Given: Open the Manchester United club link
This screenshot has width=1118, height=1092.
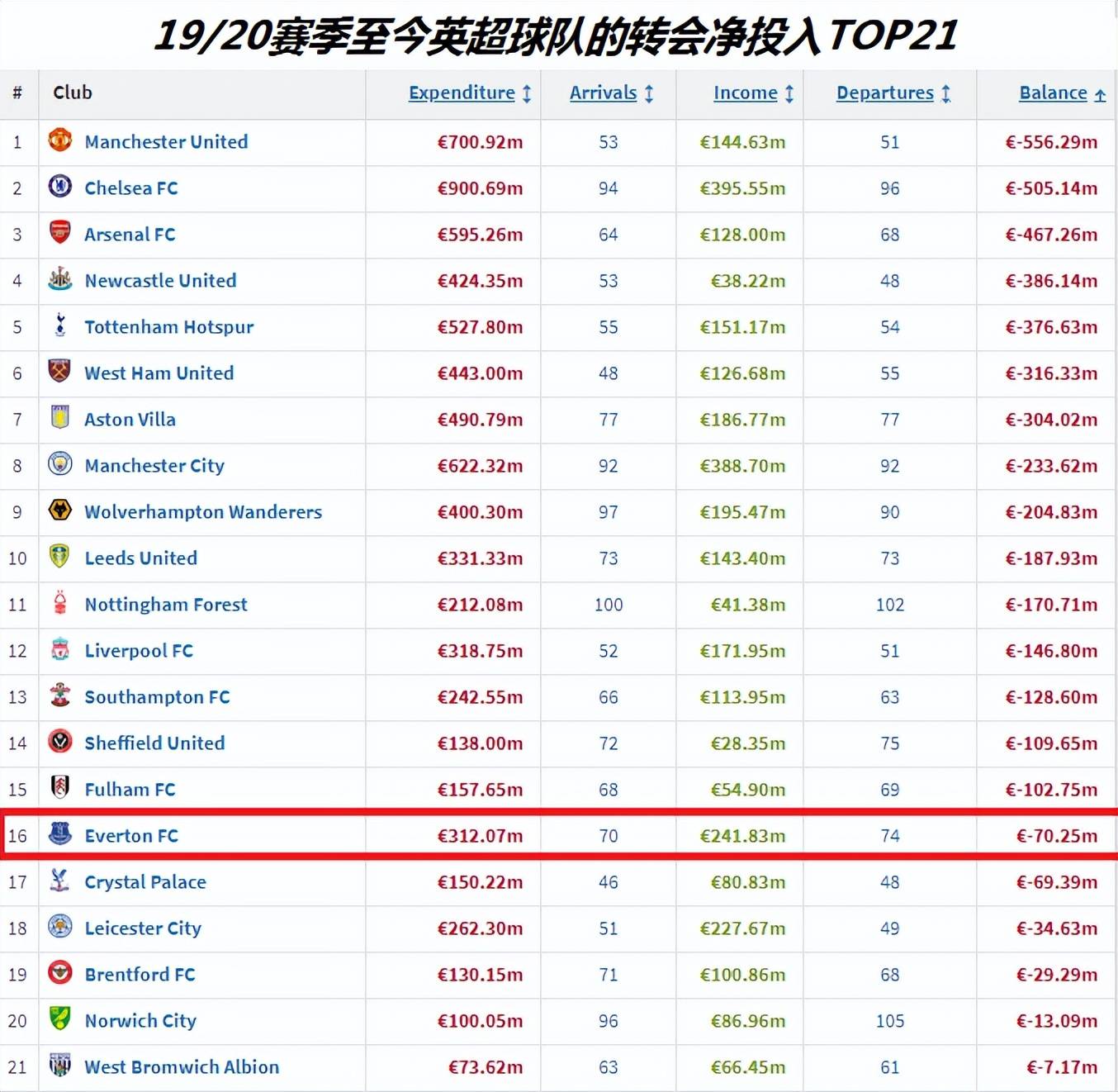Looking at the screenshot, I should click(x=166, y=142).
